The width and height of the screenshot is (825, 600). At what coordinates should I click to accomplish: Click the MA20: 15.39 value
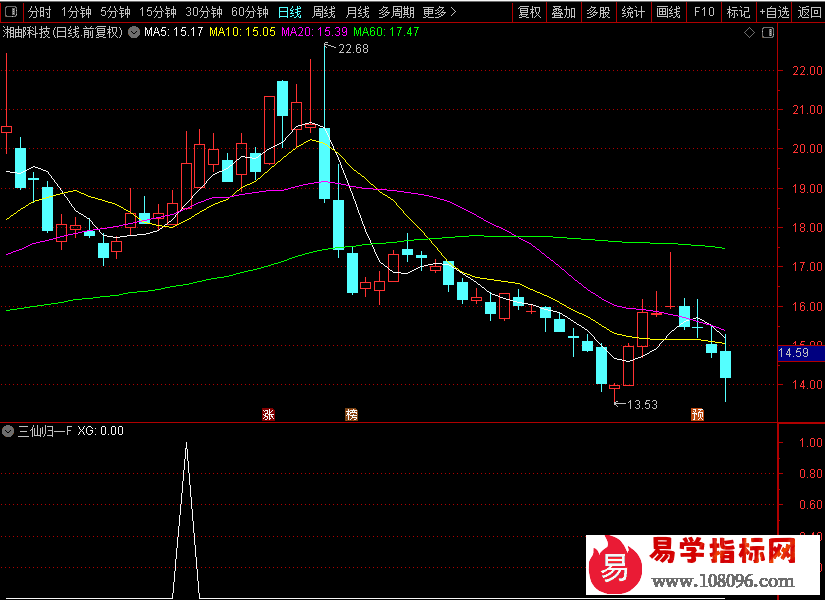click(314, 32)
